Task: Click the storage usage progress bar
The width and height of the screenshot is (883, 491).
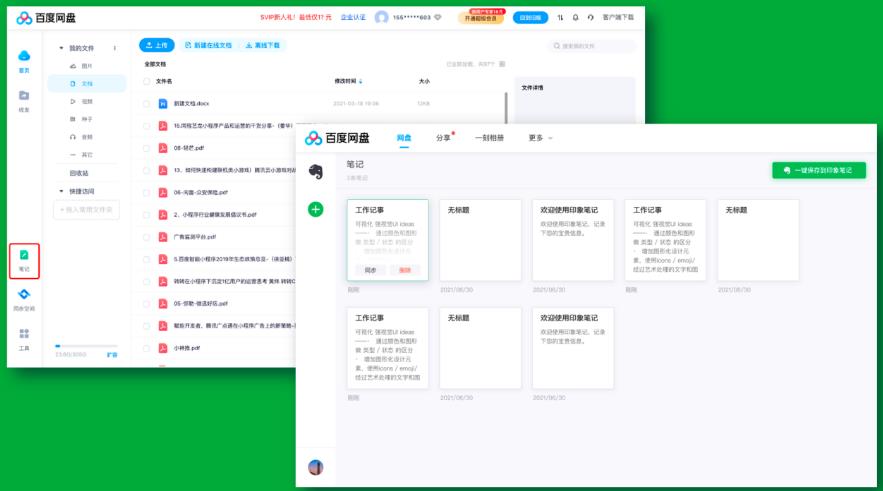Action: [x=86, y=346]
